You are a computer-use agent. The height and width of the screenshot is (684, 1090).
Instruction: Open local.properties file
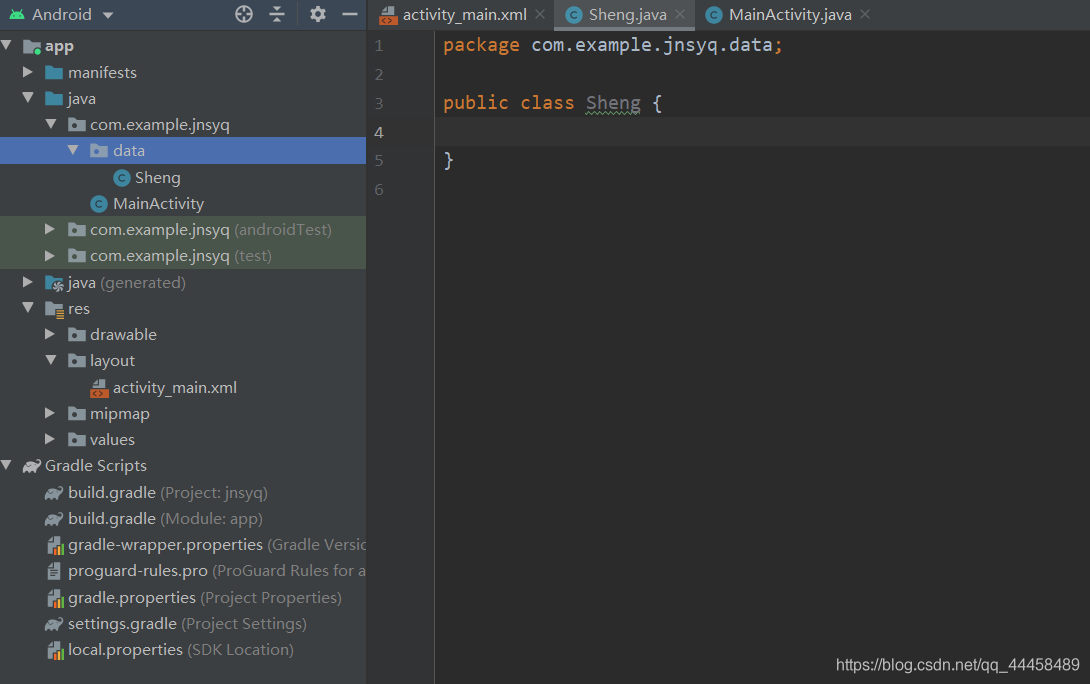pos(181,650)
